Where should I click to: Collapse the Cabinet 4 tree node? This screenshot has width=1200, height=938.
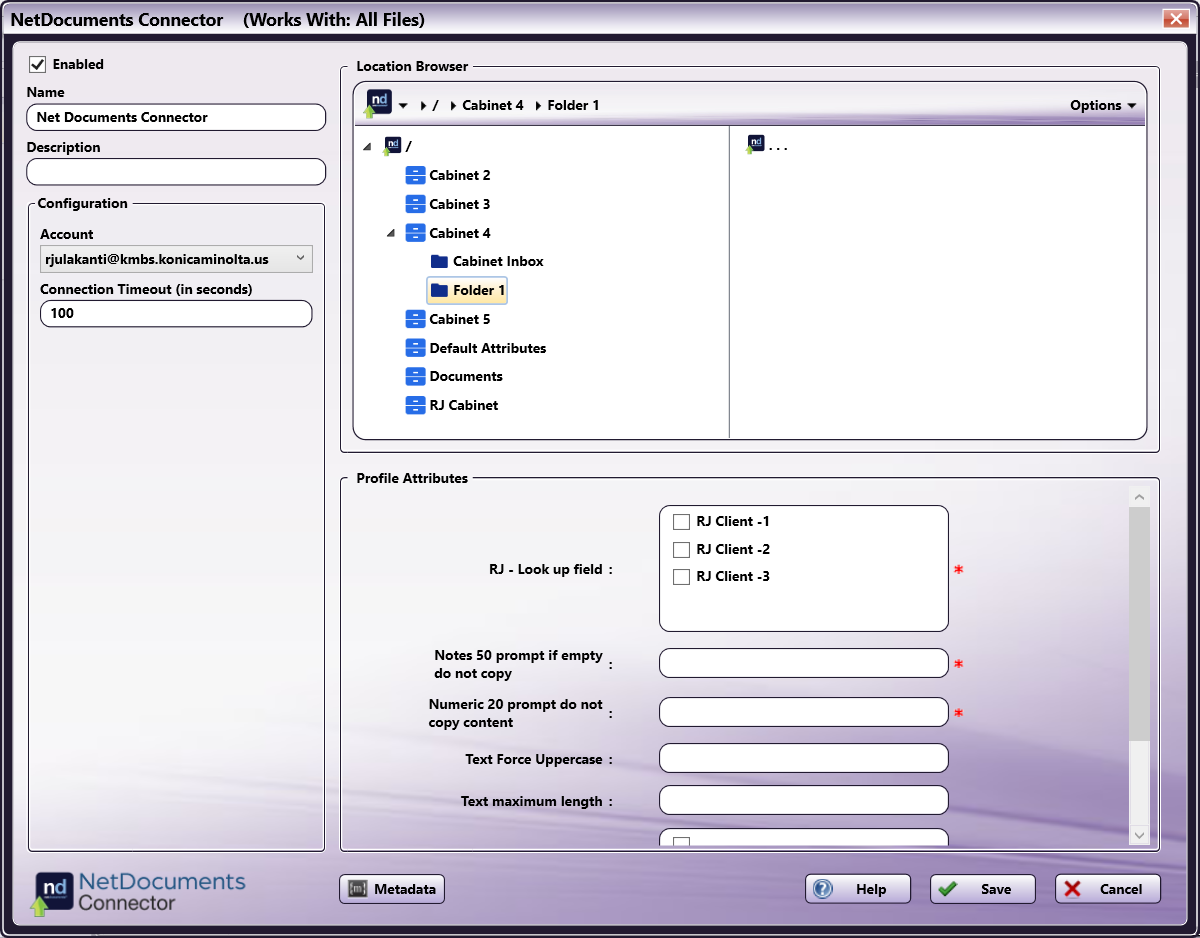pos(391,233)
